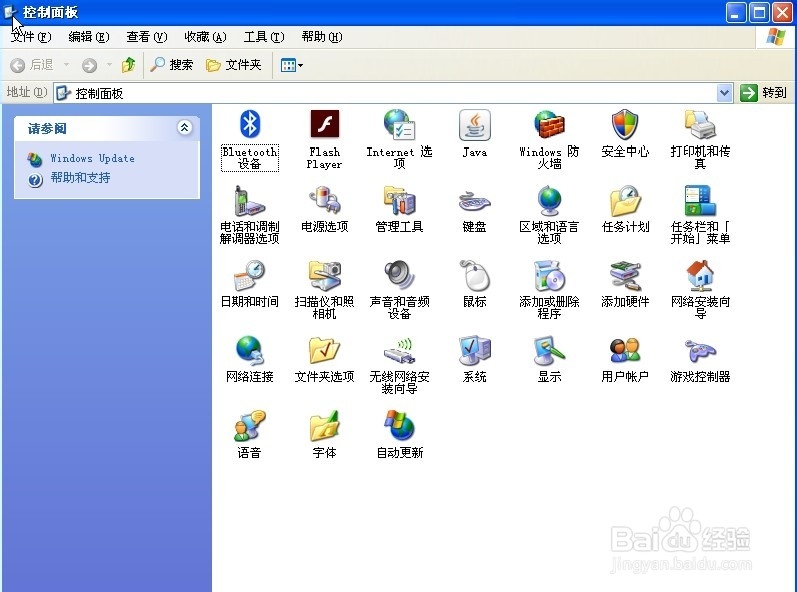This screenshot has width=797, height=592.
Task: Open 安全中心 shield icon
Action: [x=625, y=124]
